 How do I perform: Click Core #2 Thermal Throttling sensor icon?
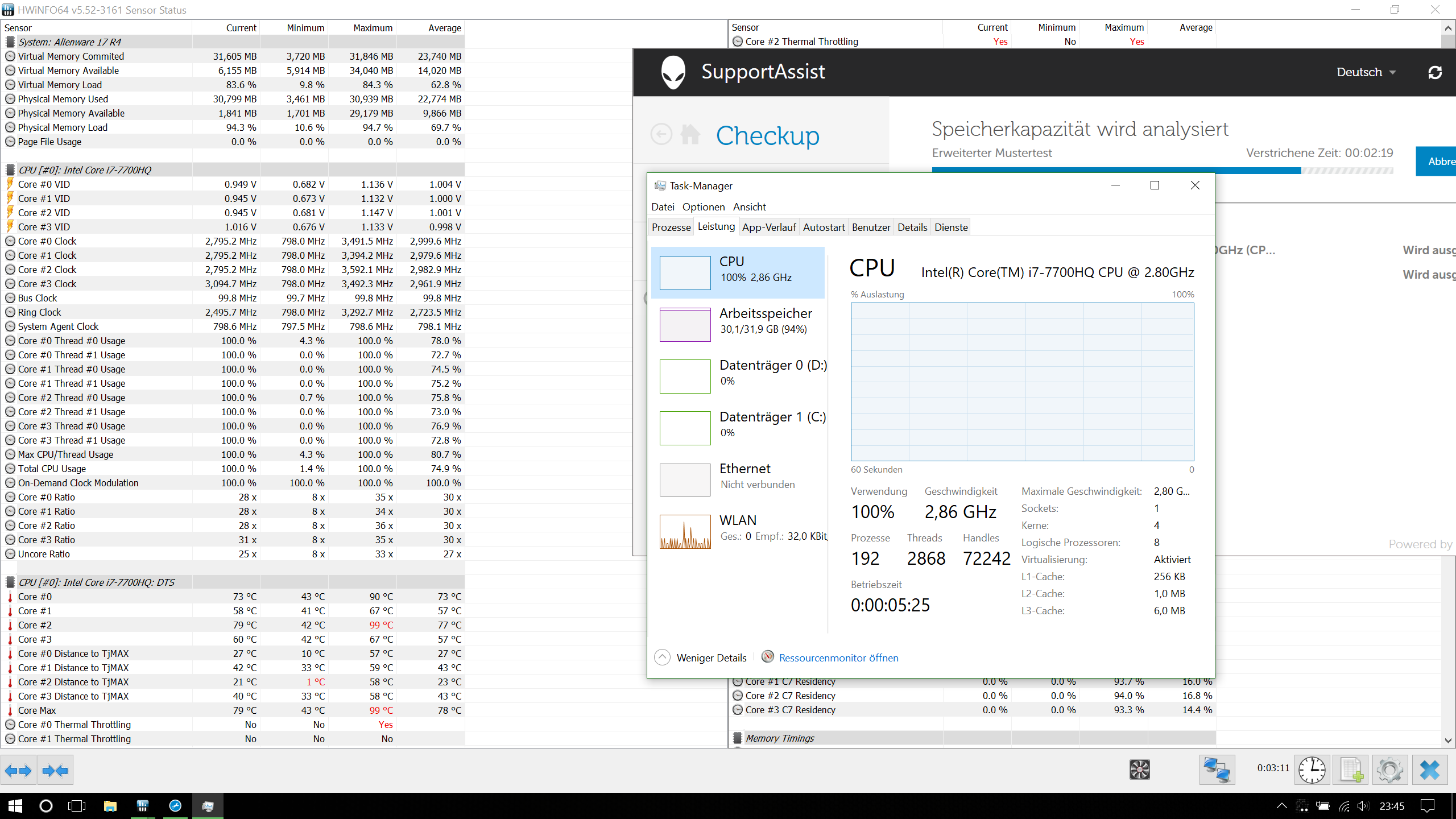click(x=738, y=42)
